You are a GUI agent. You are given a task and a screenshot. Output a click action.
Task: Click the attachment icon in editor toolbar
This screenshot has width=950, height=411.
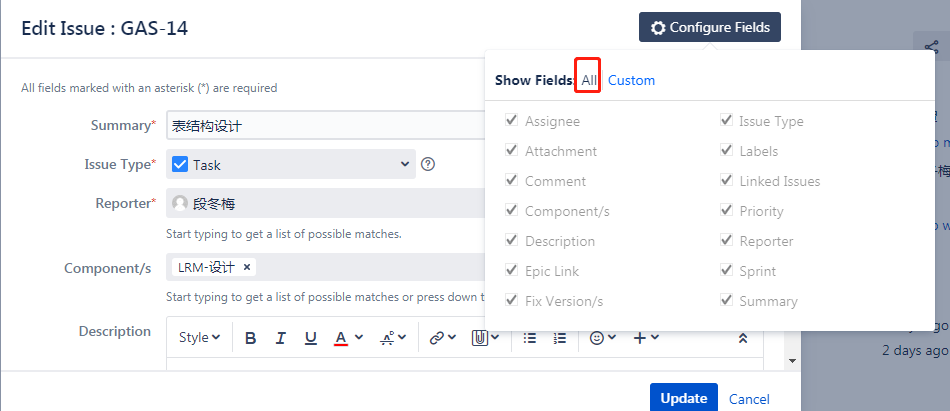click(x=485, y=338)
